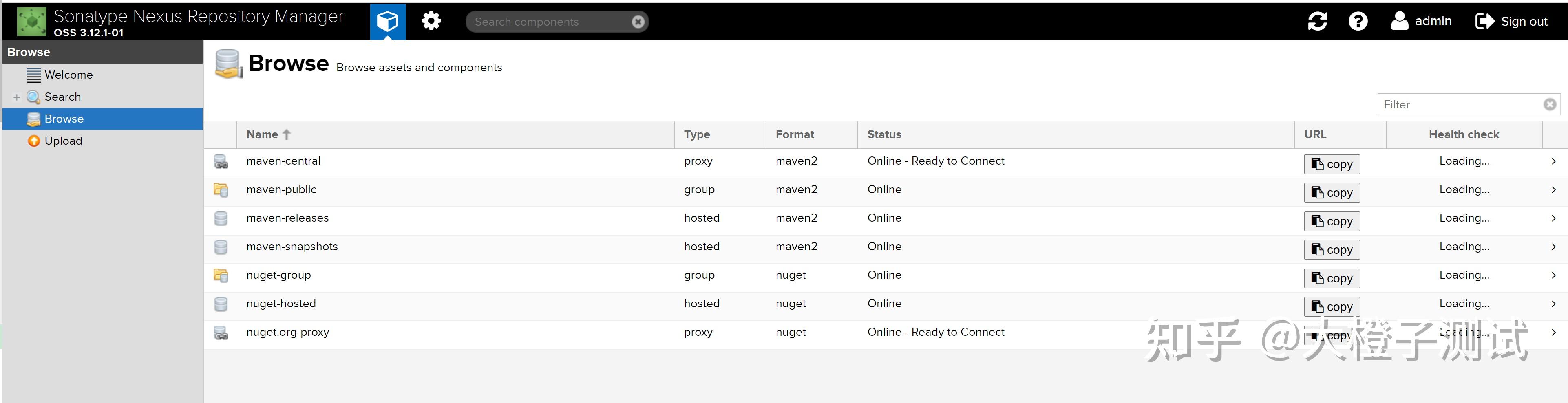Click the Nexus logo icon
Screen dimensions: 1568x403
[x=31, y=21]
